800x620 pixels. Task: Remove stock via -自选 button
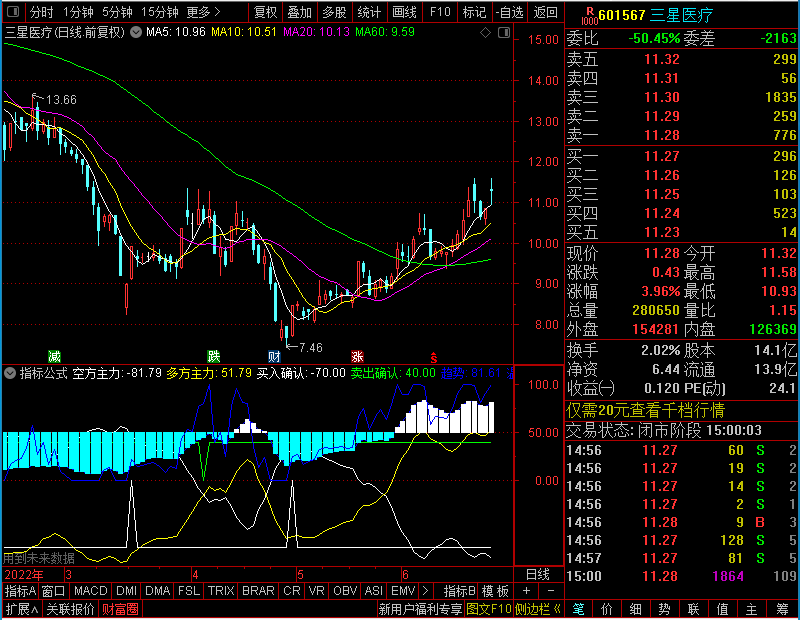509,12
